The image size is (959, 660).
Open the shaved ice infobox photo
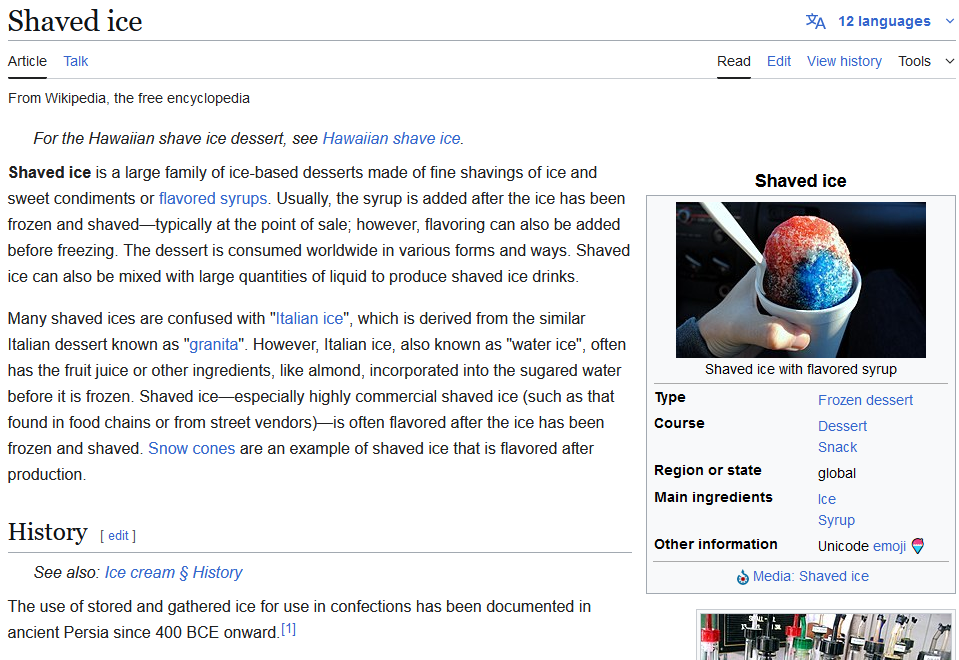pyautogui.click(x=801, y=280)
